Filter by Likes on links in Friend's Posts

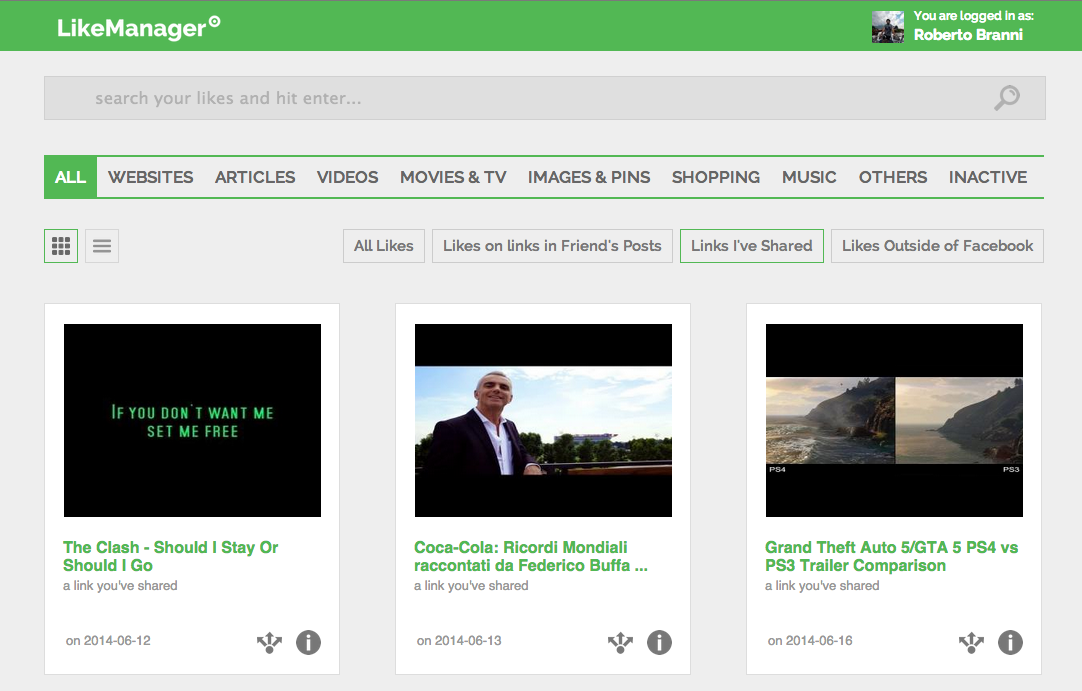pos(552,246)
